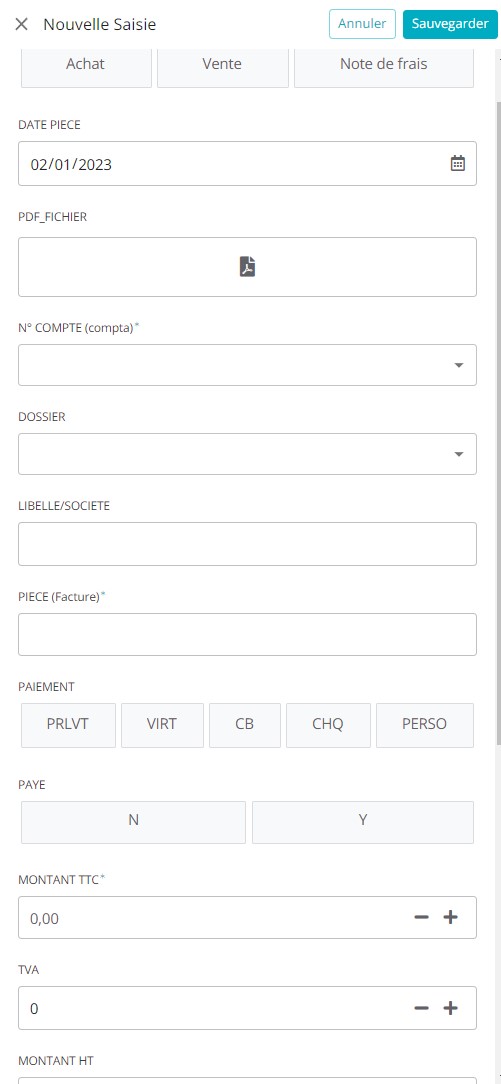Screen dimensions: 501x1084
Task: Decrease TVA using the minus icon
Action: (x=422, y=1008)
